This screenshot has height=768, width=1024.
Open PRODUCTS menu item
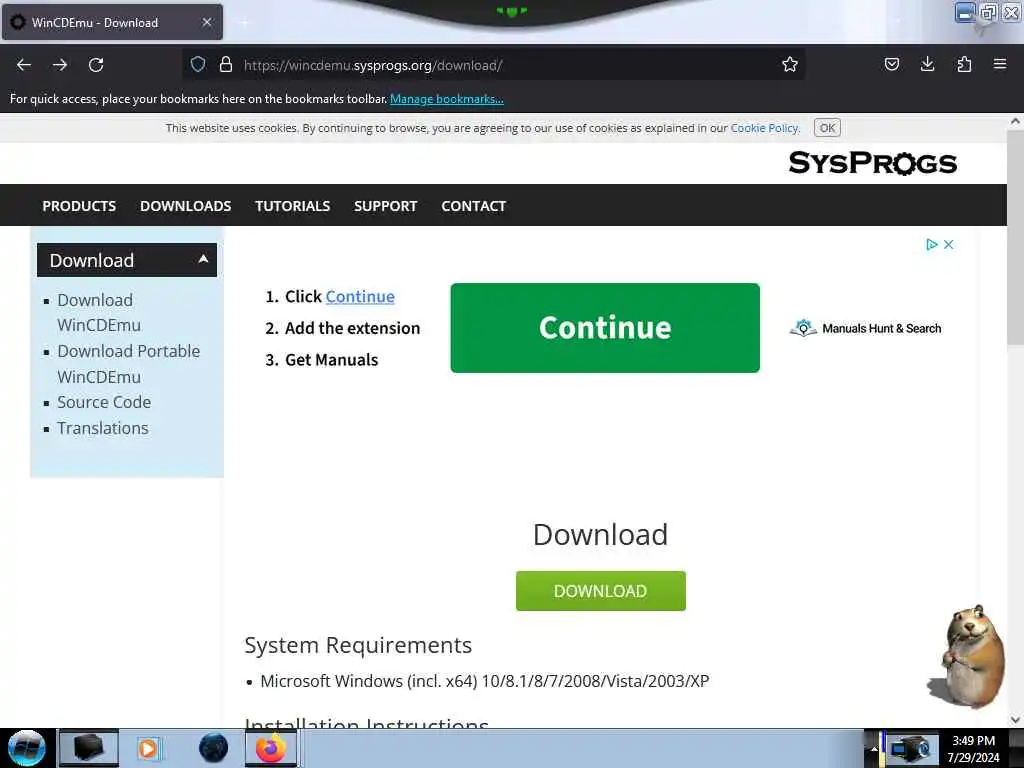click(x=79, y=206)
